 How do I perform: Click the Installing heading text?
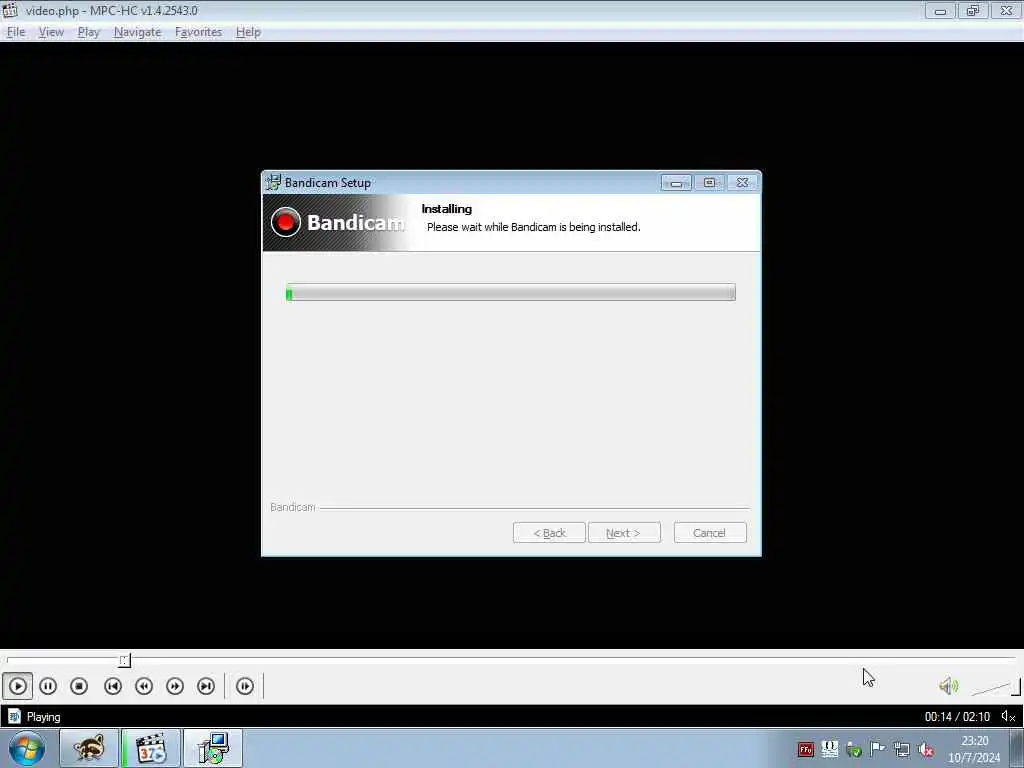(x=447, y=209)
